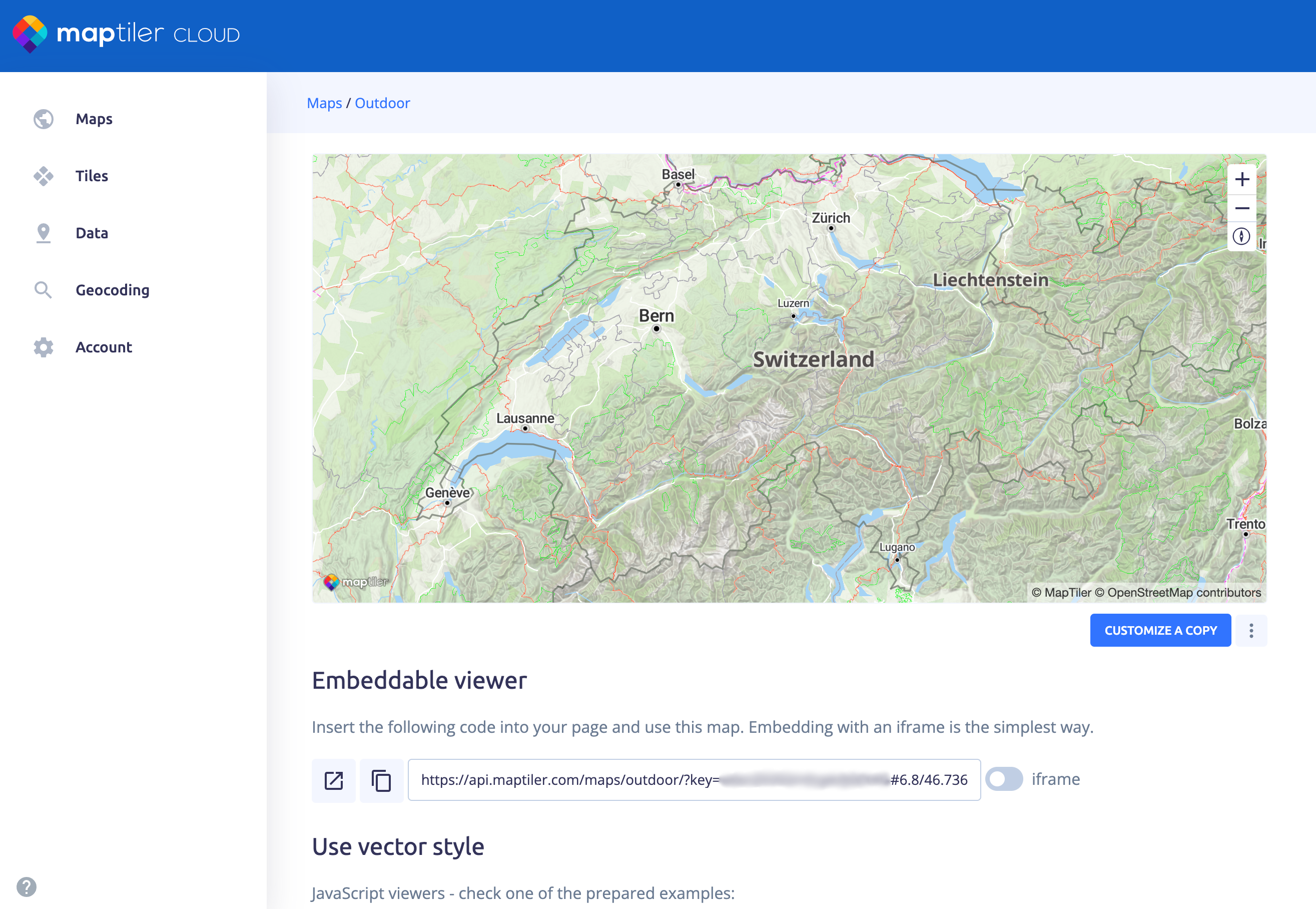Open the three-dot more options menu
This screenshot has height=909, width=1316.
1251,631
